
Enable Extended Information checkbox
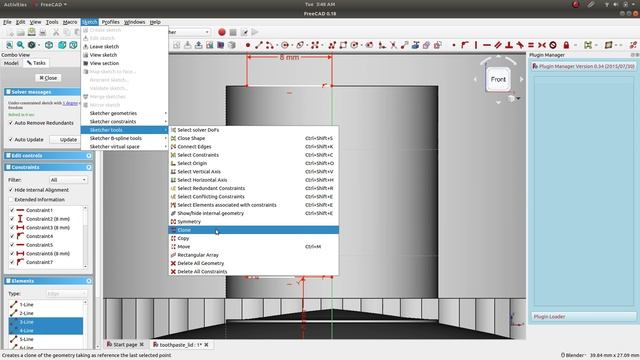(11, 200)
